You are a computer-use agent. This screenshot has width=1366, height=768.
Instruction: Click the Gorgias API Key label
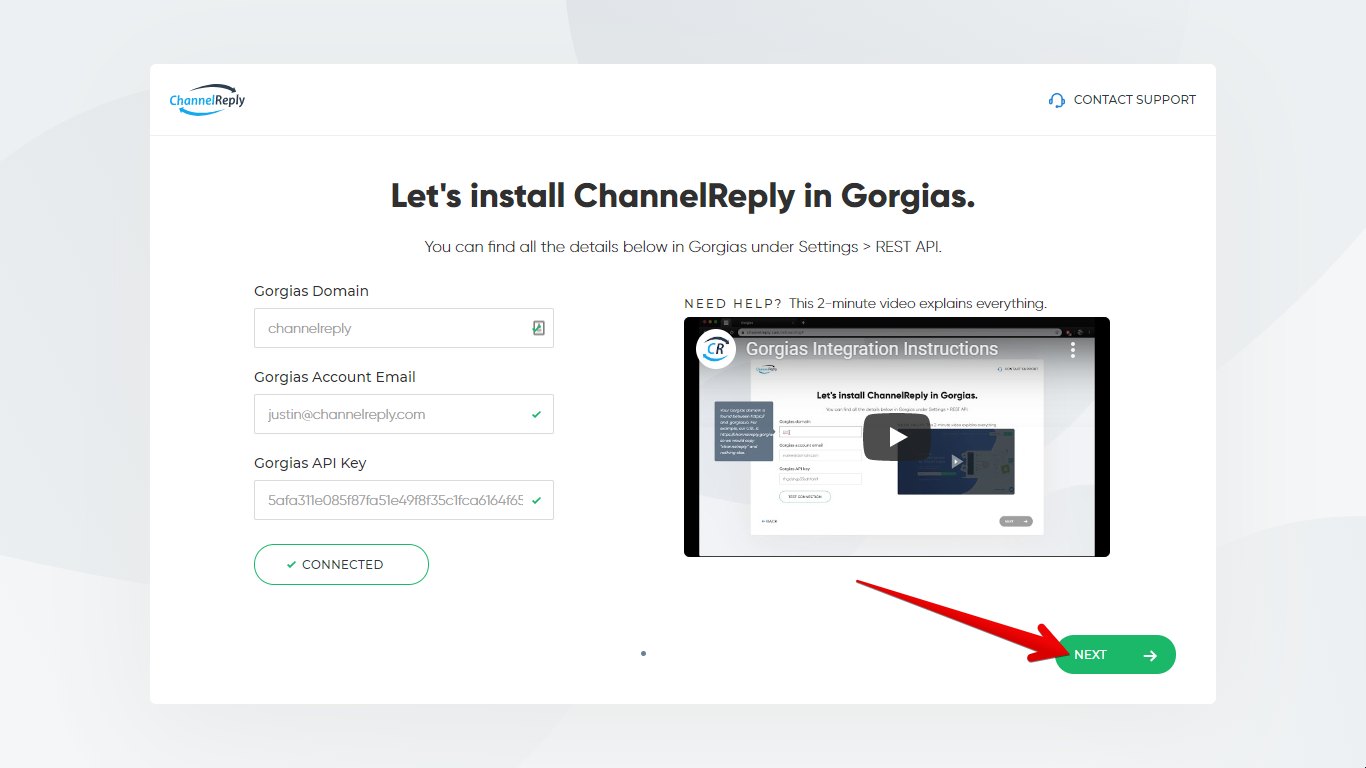310,463
